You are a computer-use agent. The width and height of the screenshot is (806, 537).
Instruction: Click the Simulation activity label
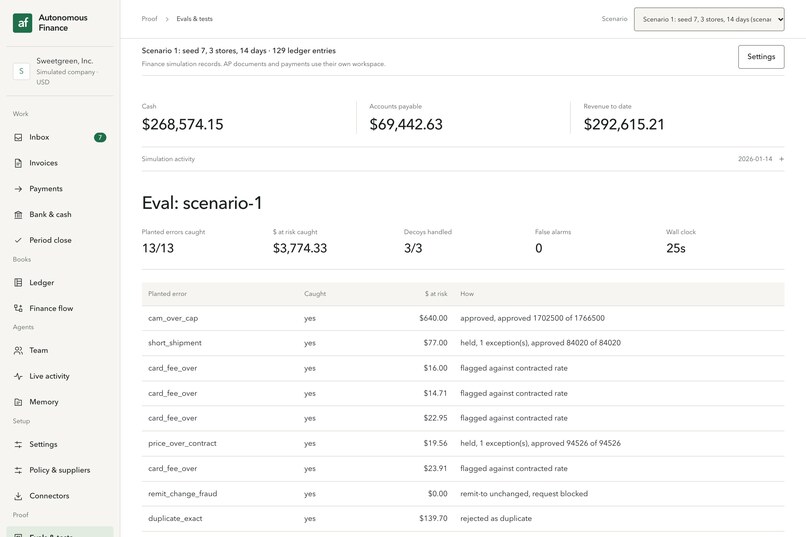coord(168,159)
